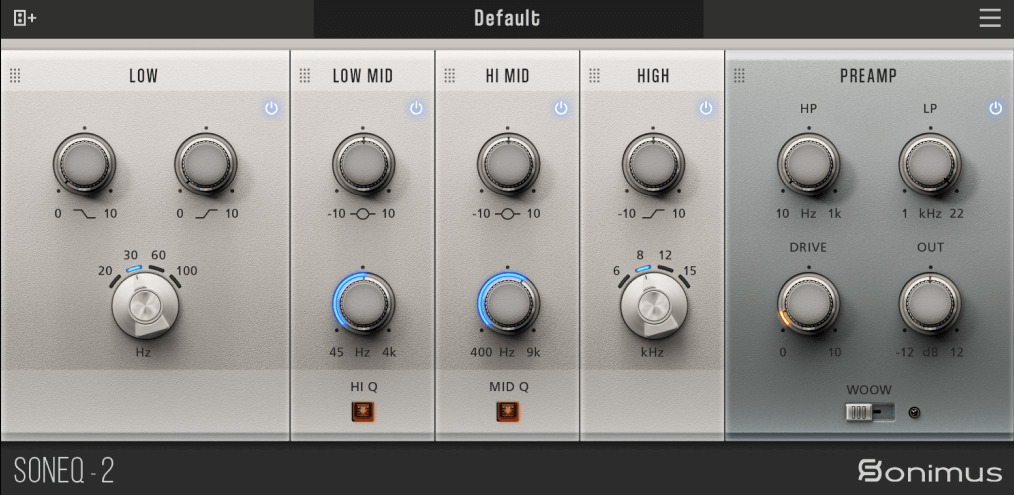Toggle the HIGH band power button
This screenshot has width=1014, height=495.
(x=706, y=109)
